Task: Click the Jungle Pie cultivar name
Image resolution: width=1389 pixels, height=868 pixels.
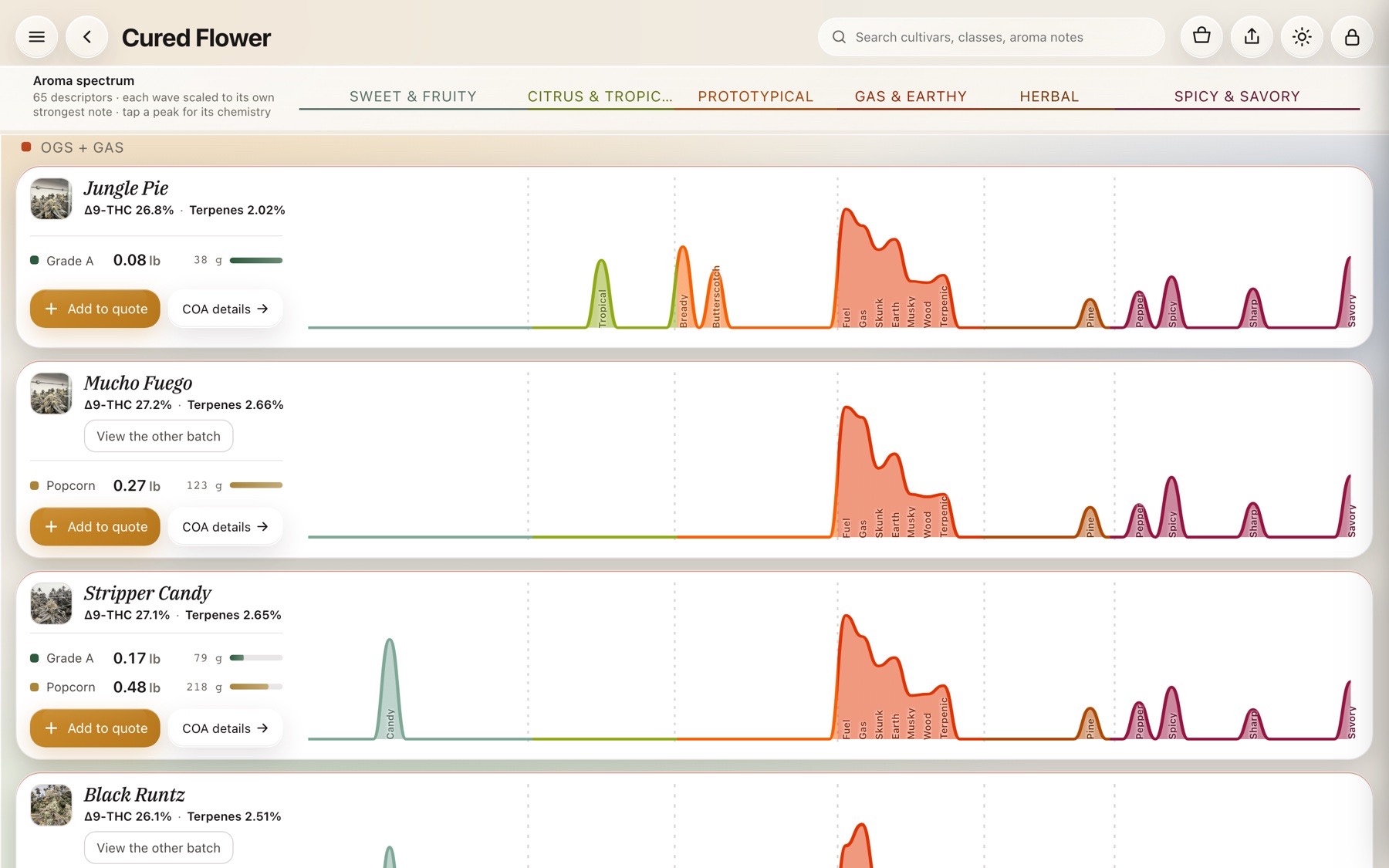Action: pos(126,188)
